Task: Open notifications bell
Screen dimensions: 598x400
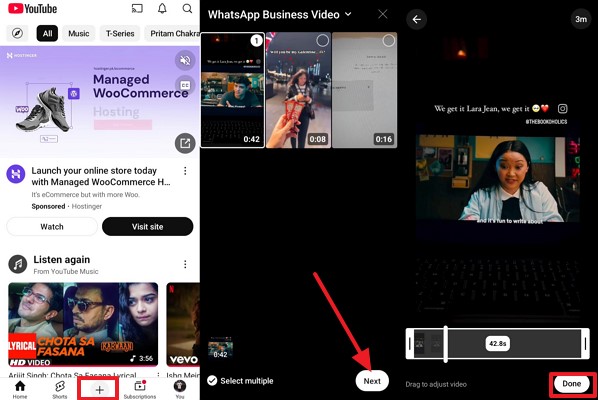Action: pos(162,8)
